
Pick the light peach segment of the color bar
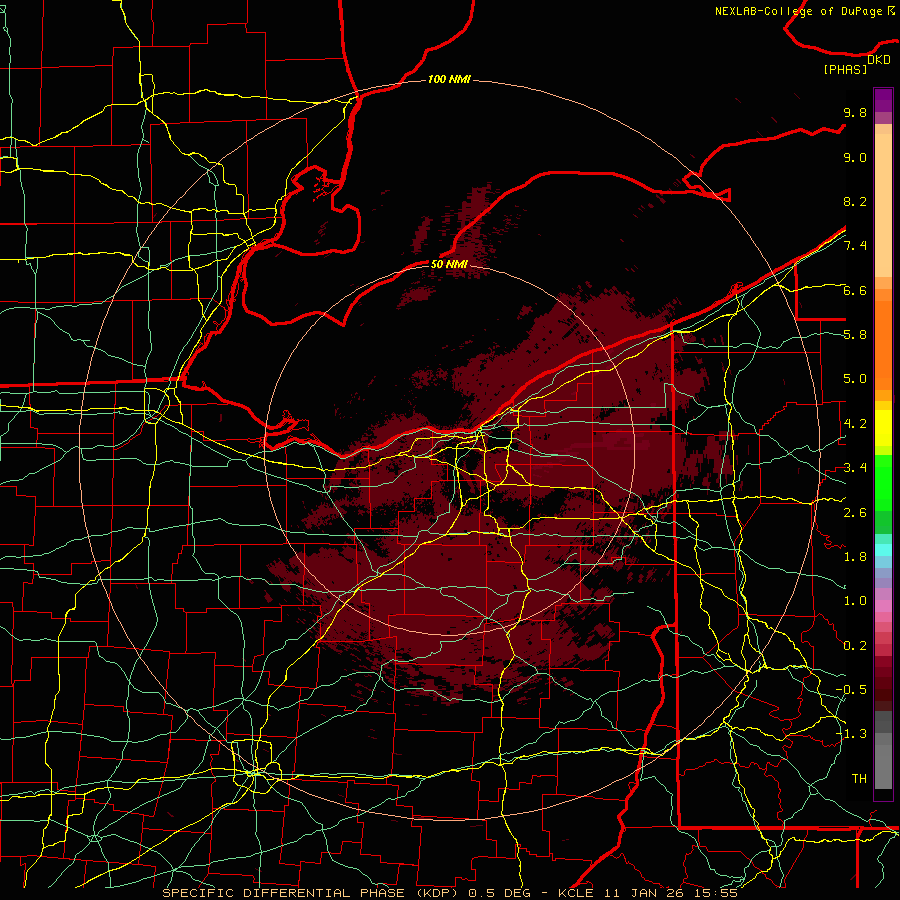[883, 207]
